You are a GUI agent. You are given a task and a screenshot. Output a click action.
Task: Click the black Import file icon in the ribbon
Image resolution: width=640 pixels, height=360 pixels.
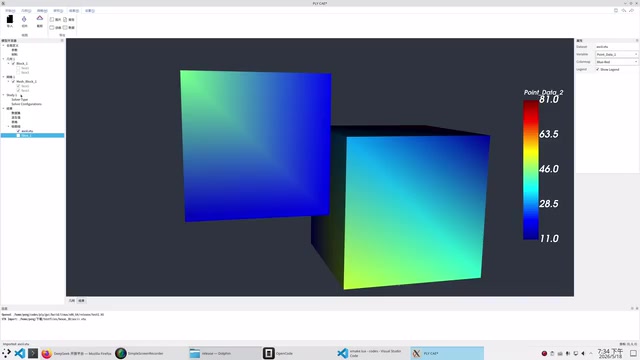[10, 19]
